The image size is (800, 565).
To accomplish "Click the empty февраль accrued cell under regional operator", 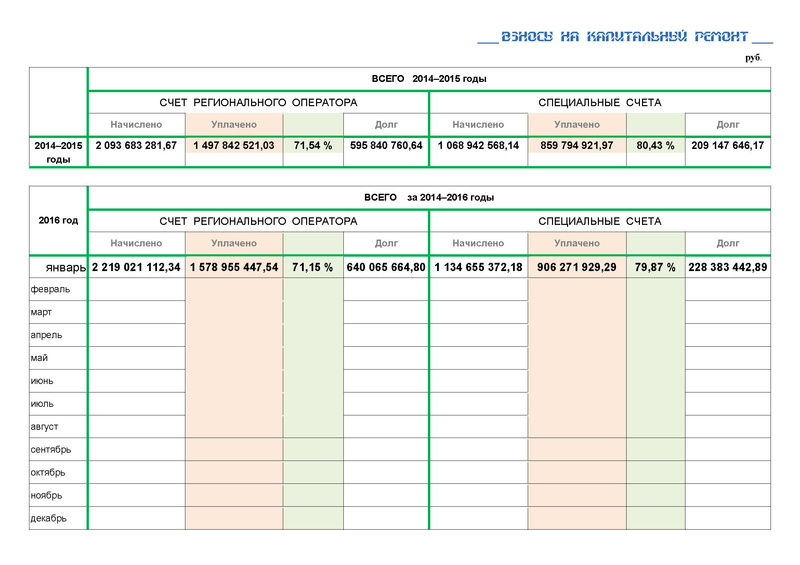I will (x=137, y=289).
